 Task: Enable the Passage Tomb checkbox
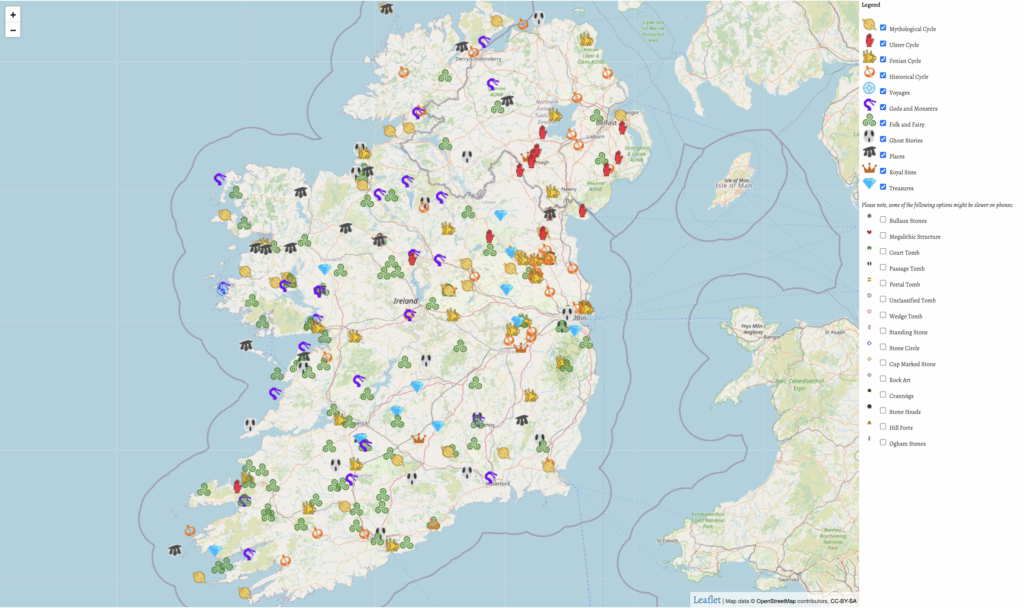coord(883,267)
